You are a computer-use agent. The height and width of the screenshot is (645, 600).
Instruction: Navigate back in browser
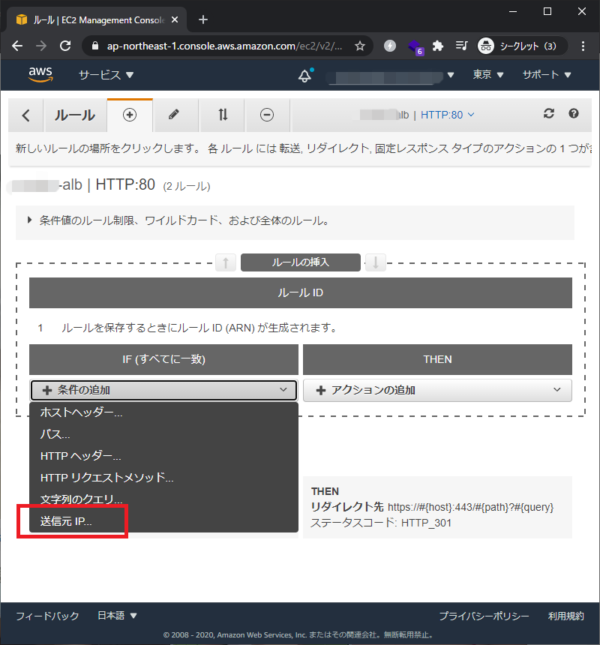pyautogui.click(x=17, y=46)
